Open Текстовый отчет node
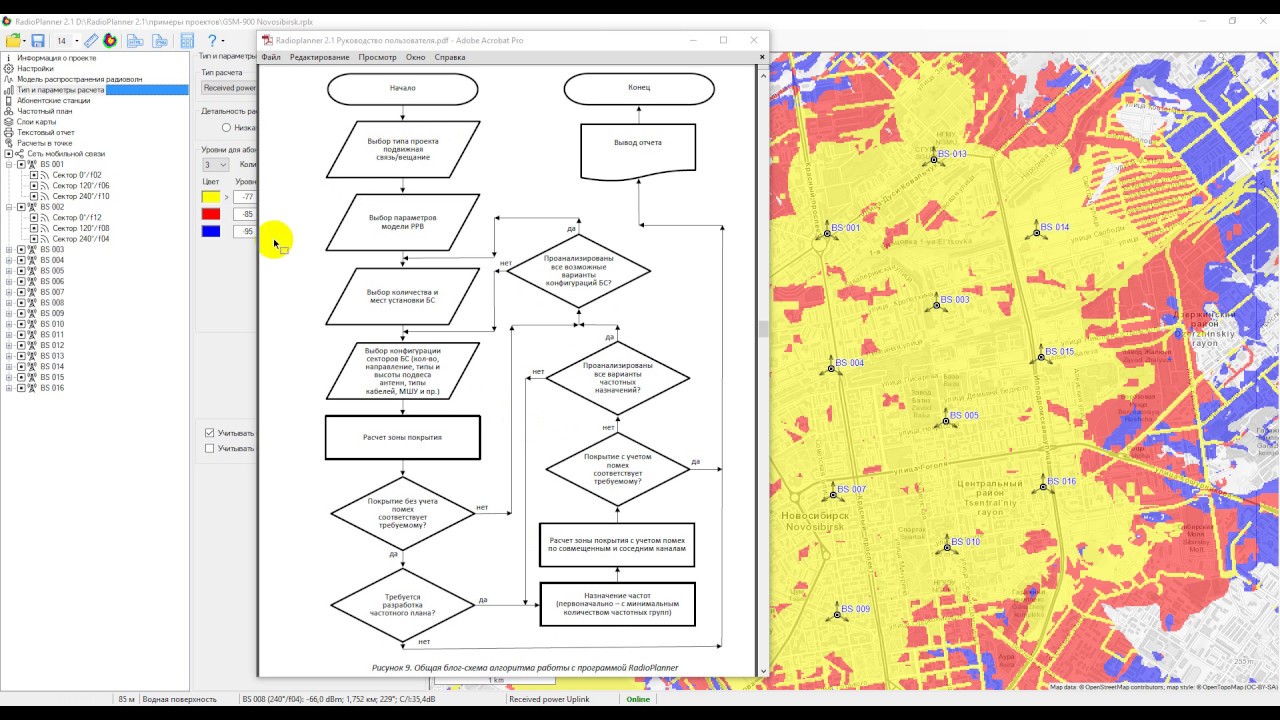The image size is (1280, 720). pyautogui.click(x=45, y=132)
